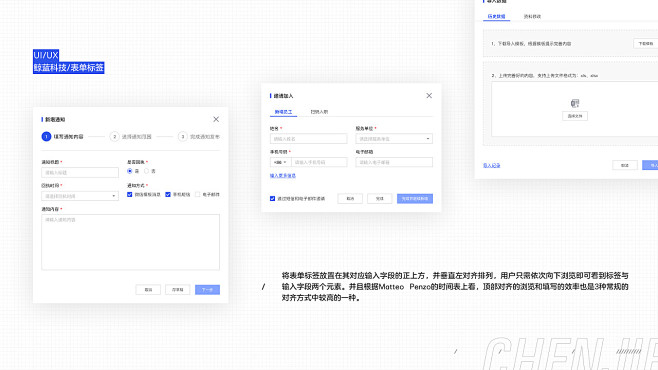
Task: Close the notification dialog with its X icon
Action: coord(216,120)
